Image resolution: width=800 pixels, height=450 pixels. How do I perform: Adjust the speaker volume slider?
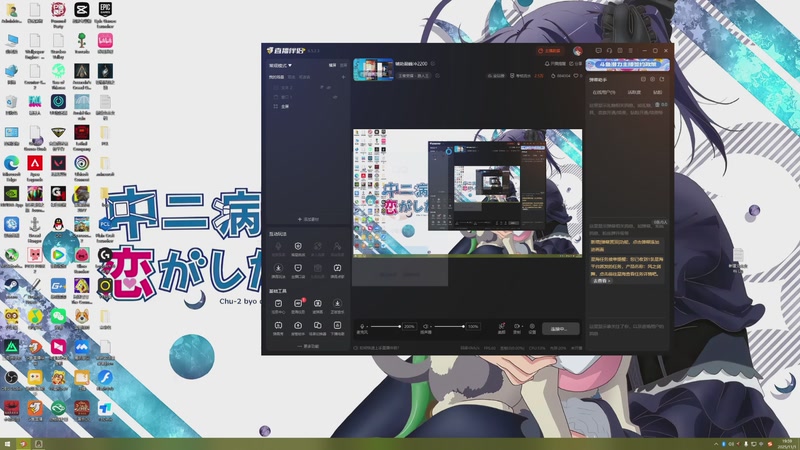point(449,327)
